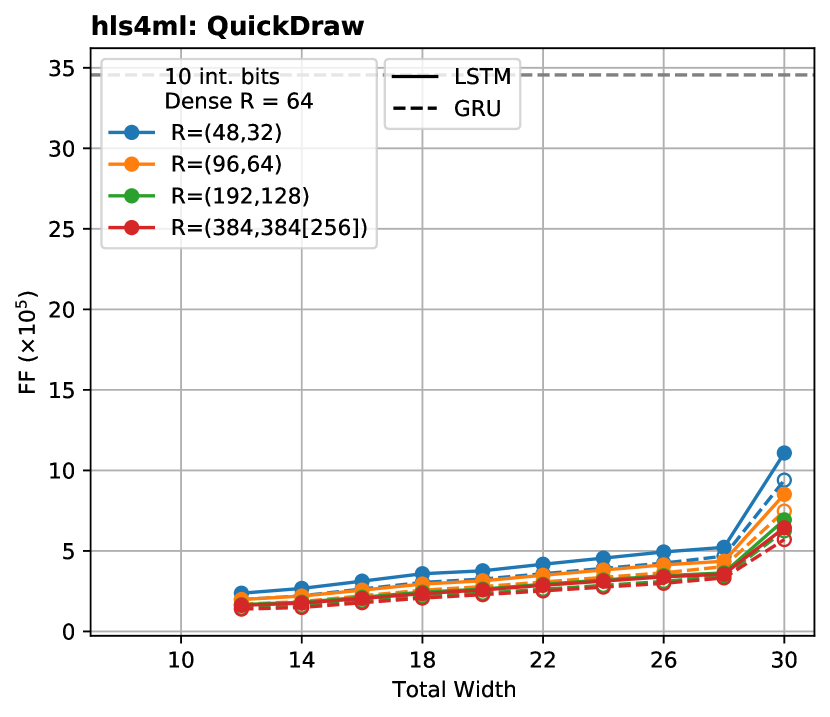Click the y-axis tick label '20'
This screenshot has height=717, width=830.
coord(62,310)
